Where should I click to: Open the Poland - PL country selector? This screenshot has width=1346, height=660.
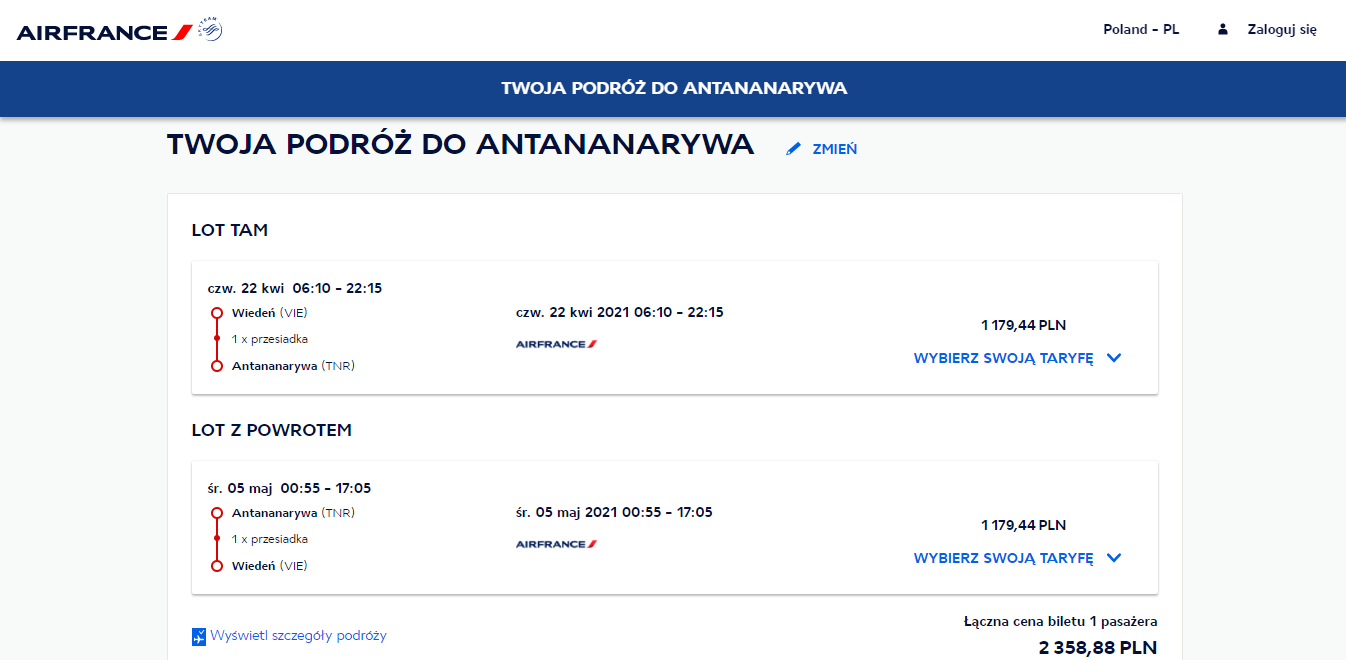click(x=1141, y=30)
